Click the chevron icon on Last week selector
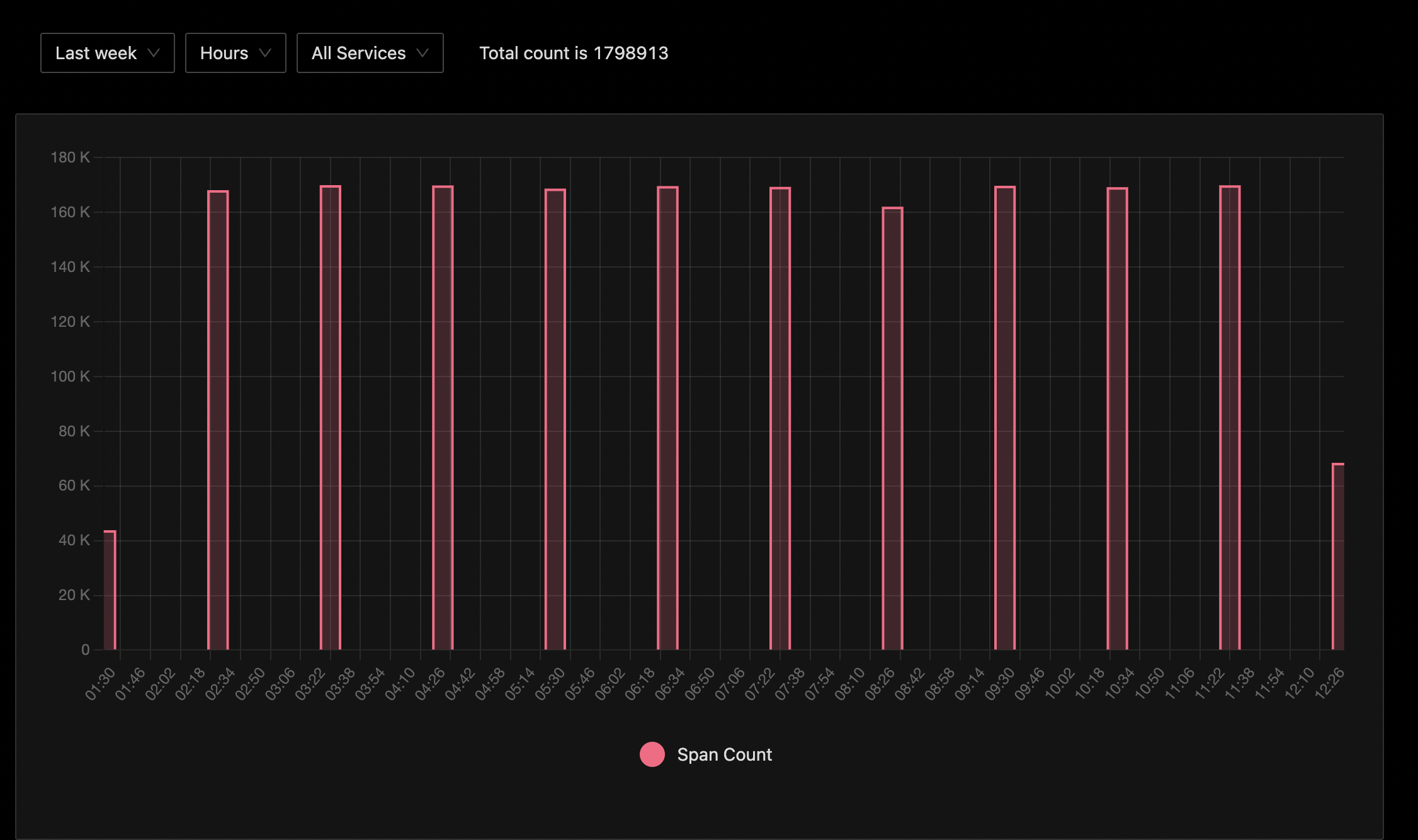The width and height of the screenshot is (1418, 840). (156, 54)
